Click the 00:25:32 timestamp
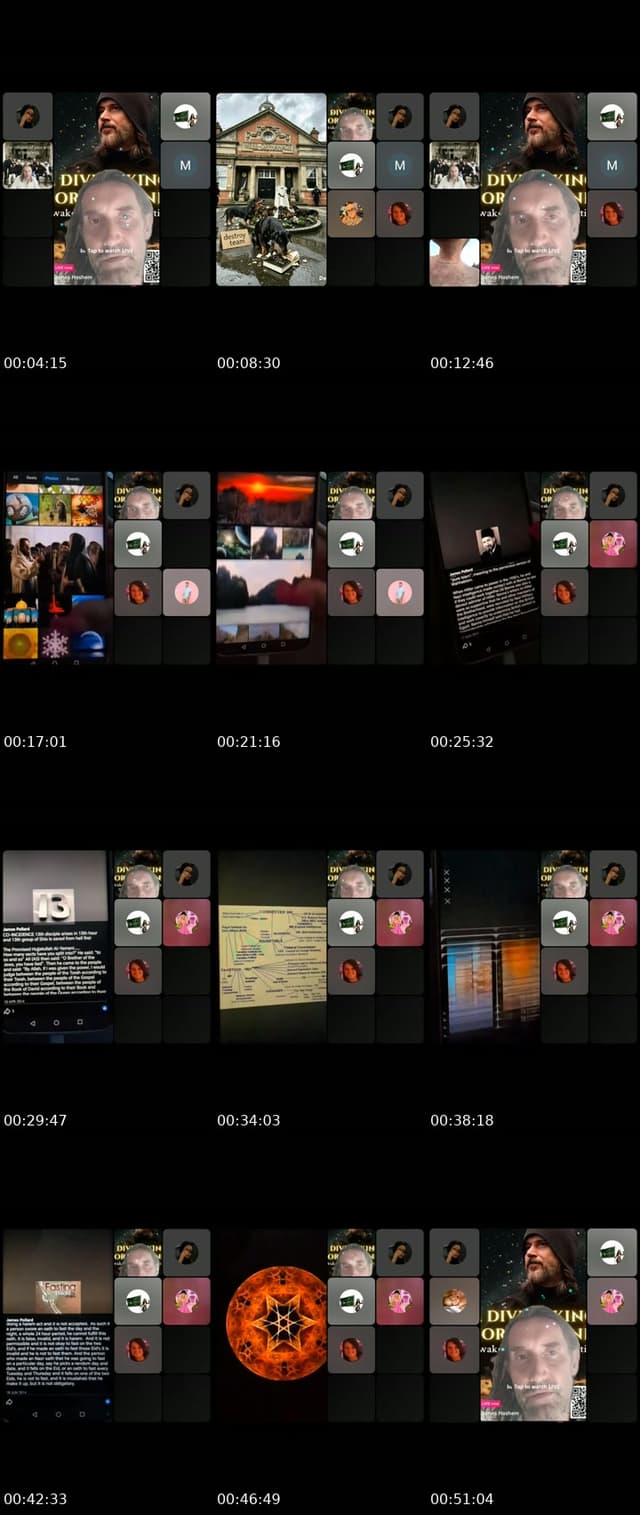Viewport: 640px width, 1515px height. [462, 742]
